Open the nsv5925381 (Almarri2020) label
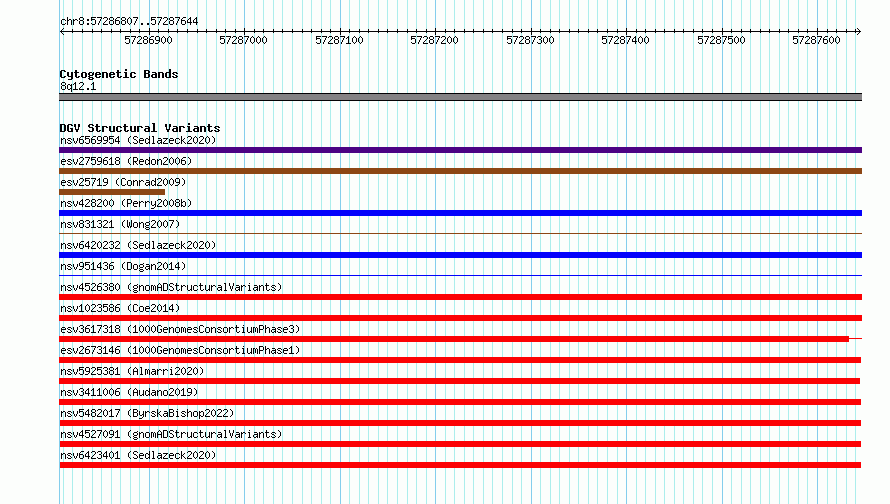The height and width of the screenshot is (504, 890). [x=132, y=371]
